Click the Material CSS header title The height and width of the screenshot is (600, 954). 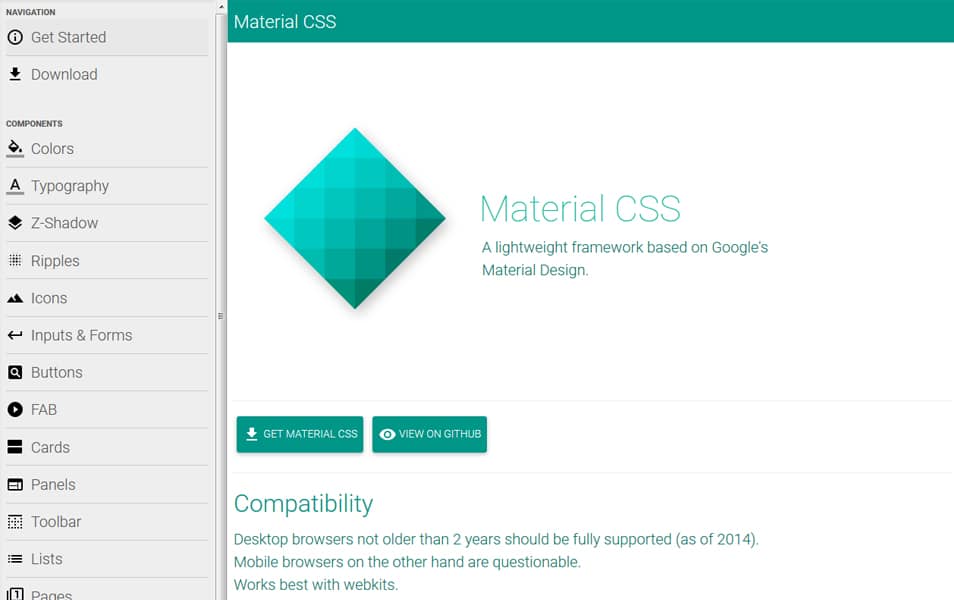pos(285,22)
